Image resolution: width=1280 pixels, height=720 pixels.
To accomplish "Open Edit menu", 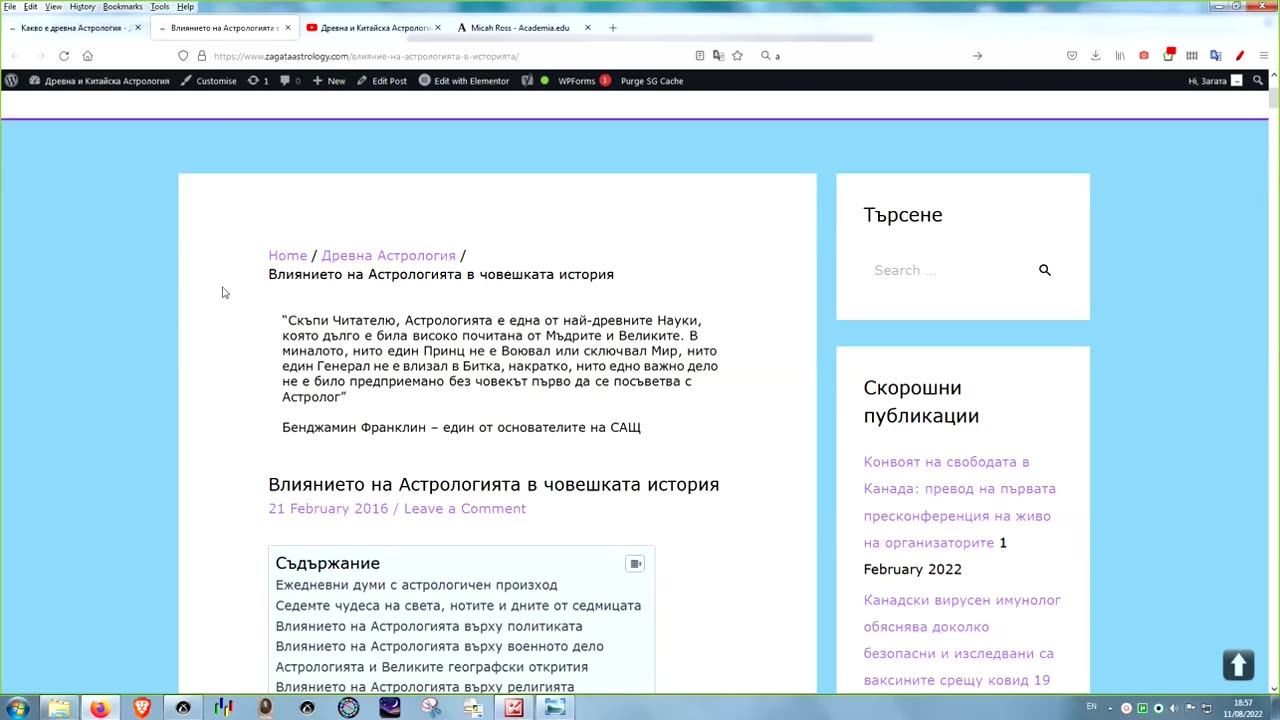I will [x=31, y=7].
